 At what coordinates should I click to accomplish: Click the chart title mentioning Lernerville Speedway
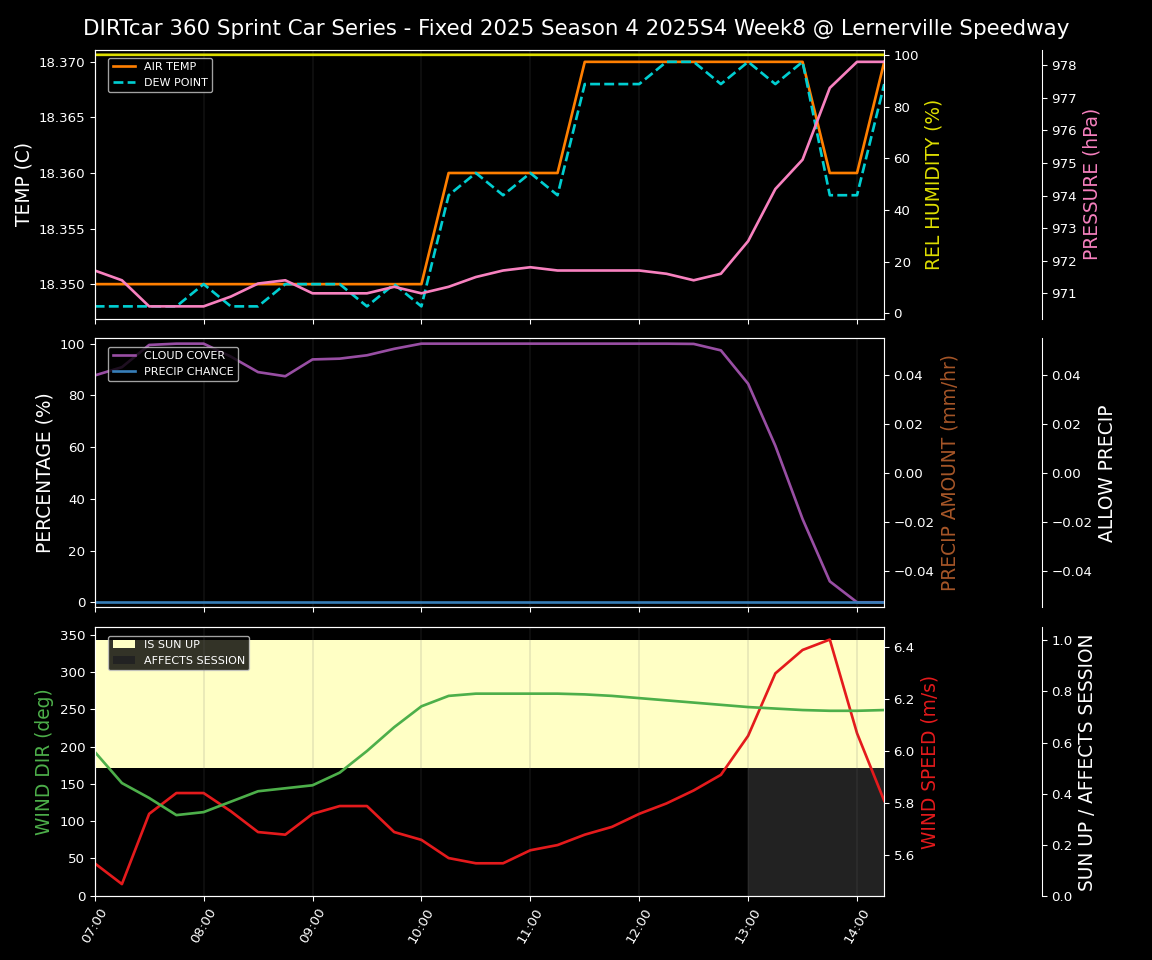click(x=576, y=28)
